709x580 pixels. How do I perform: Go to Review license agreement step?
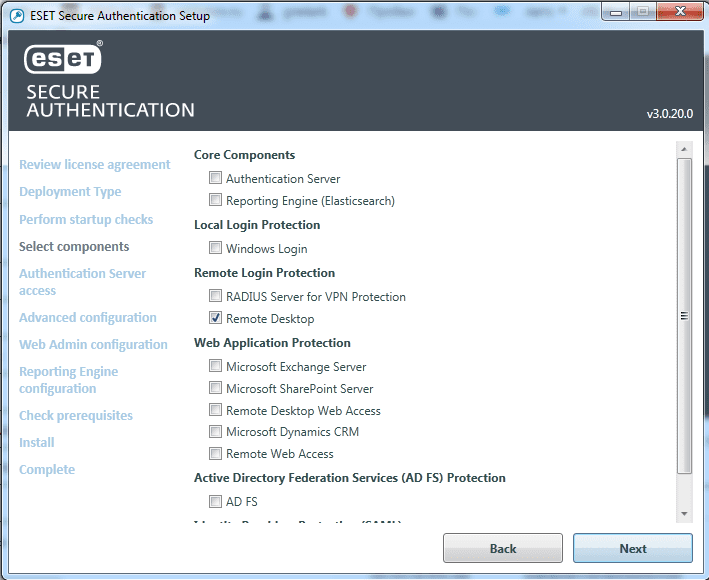point(95,165)
